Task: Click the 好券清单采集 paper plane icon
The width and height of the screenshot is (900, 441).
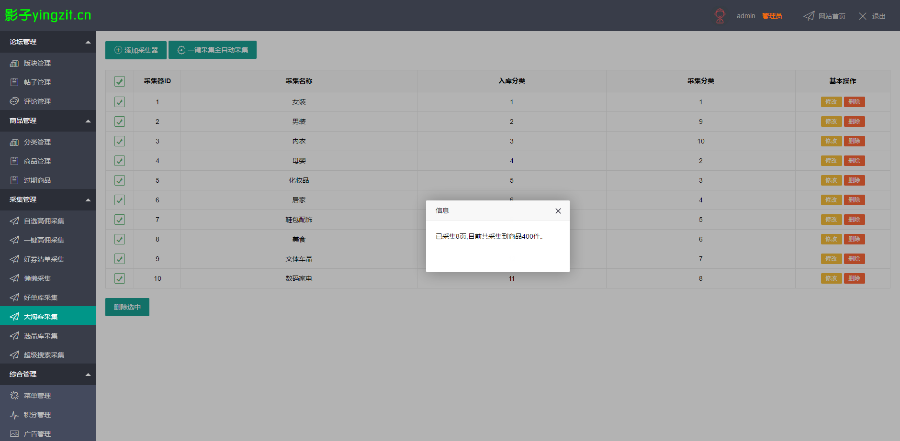Action: pyautogui.click(x=15, y=259)
